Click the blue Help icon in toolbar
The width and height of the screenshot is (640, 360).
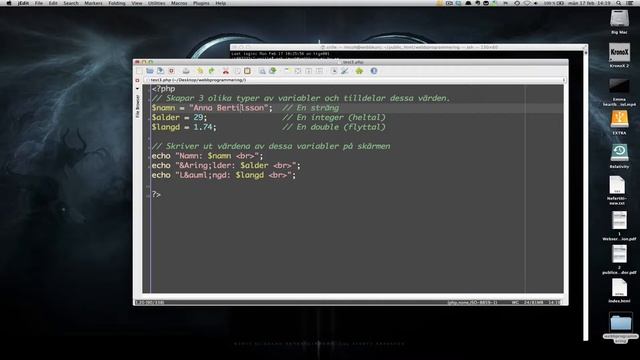[x=374, y=71]
